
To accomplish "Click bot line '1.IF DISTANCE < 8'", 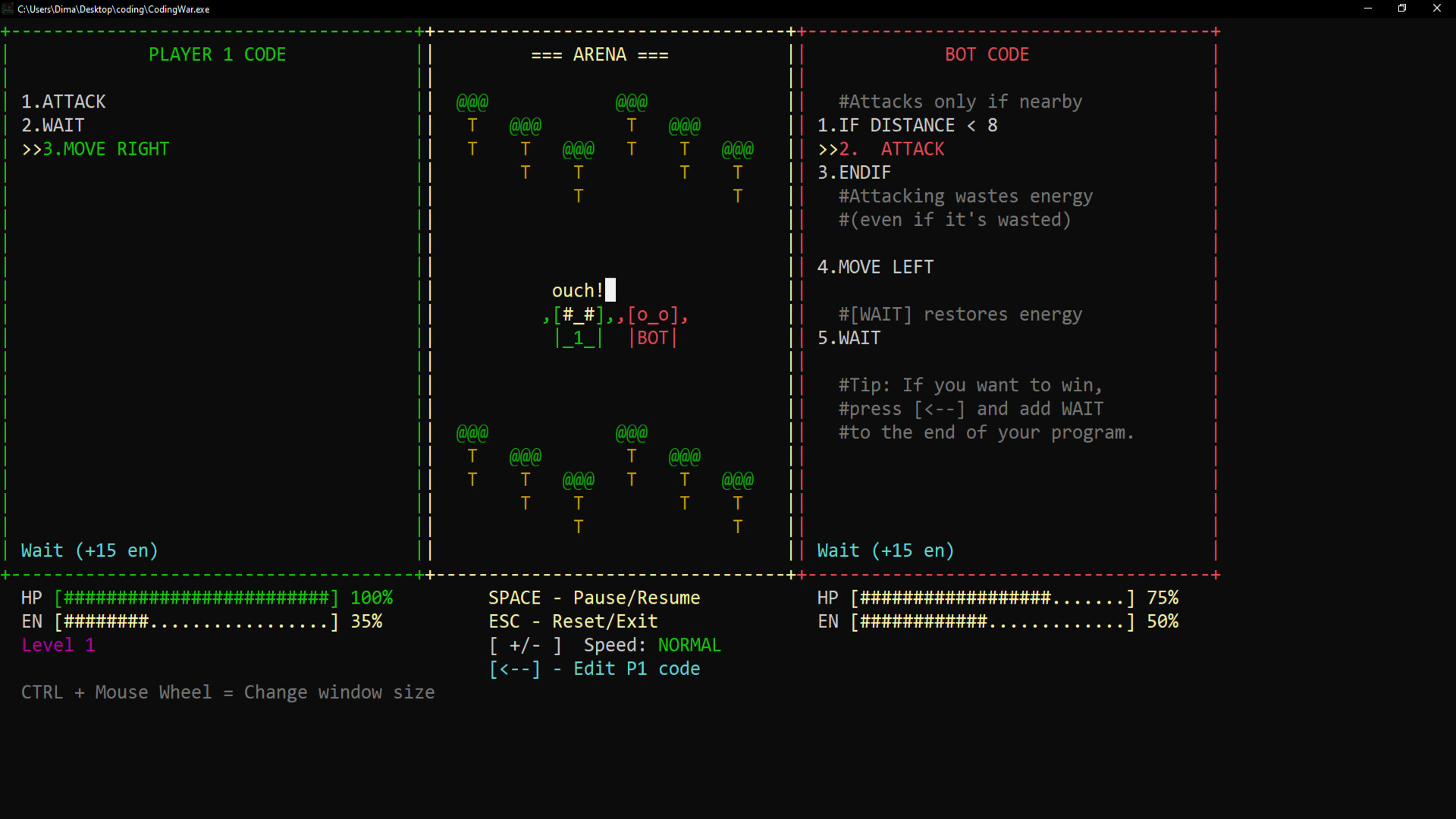I will click(x=907, y=125).
